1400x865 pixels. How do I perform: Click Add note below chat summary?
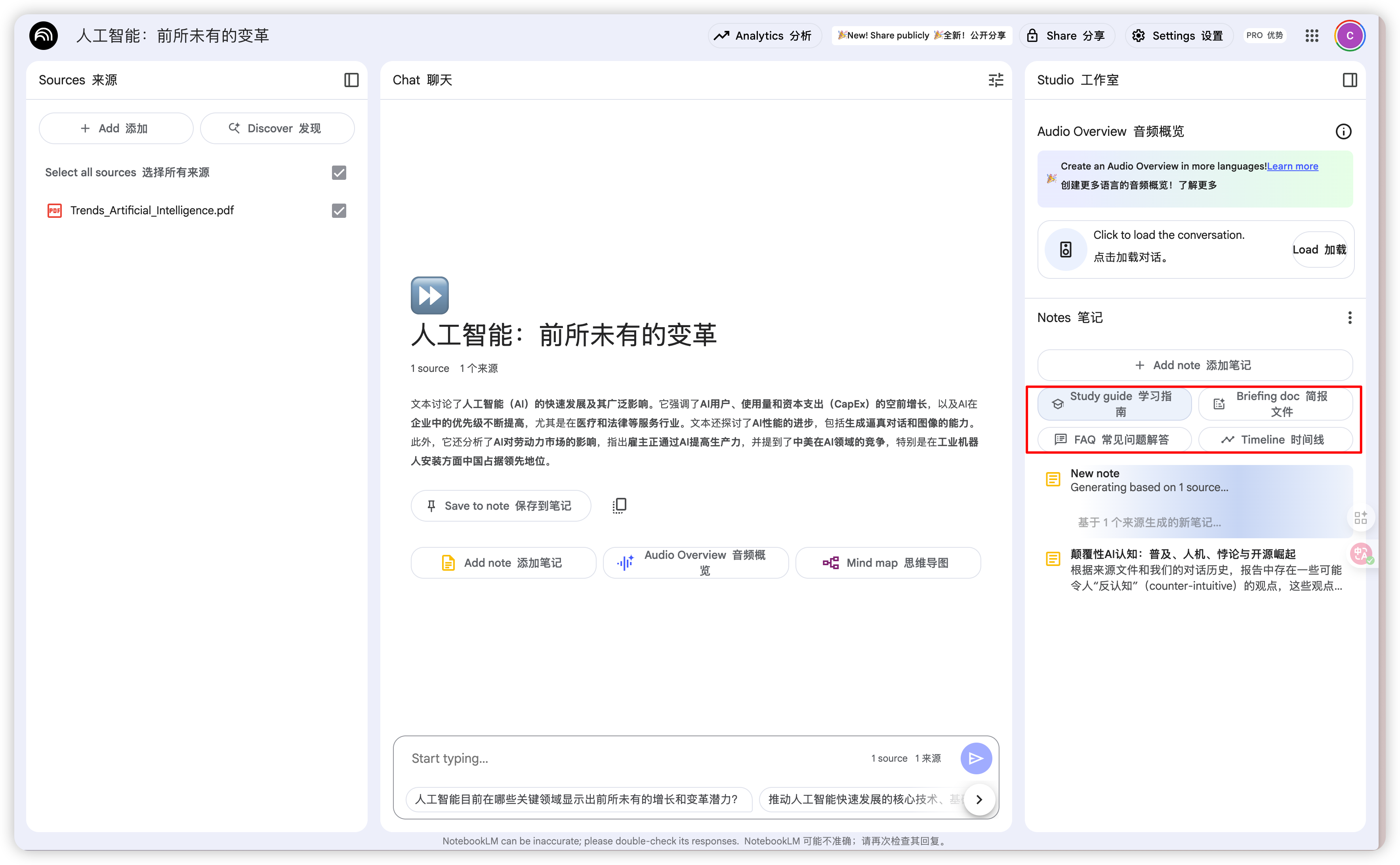click(503, 563)
